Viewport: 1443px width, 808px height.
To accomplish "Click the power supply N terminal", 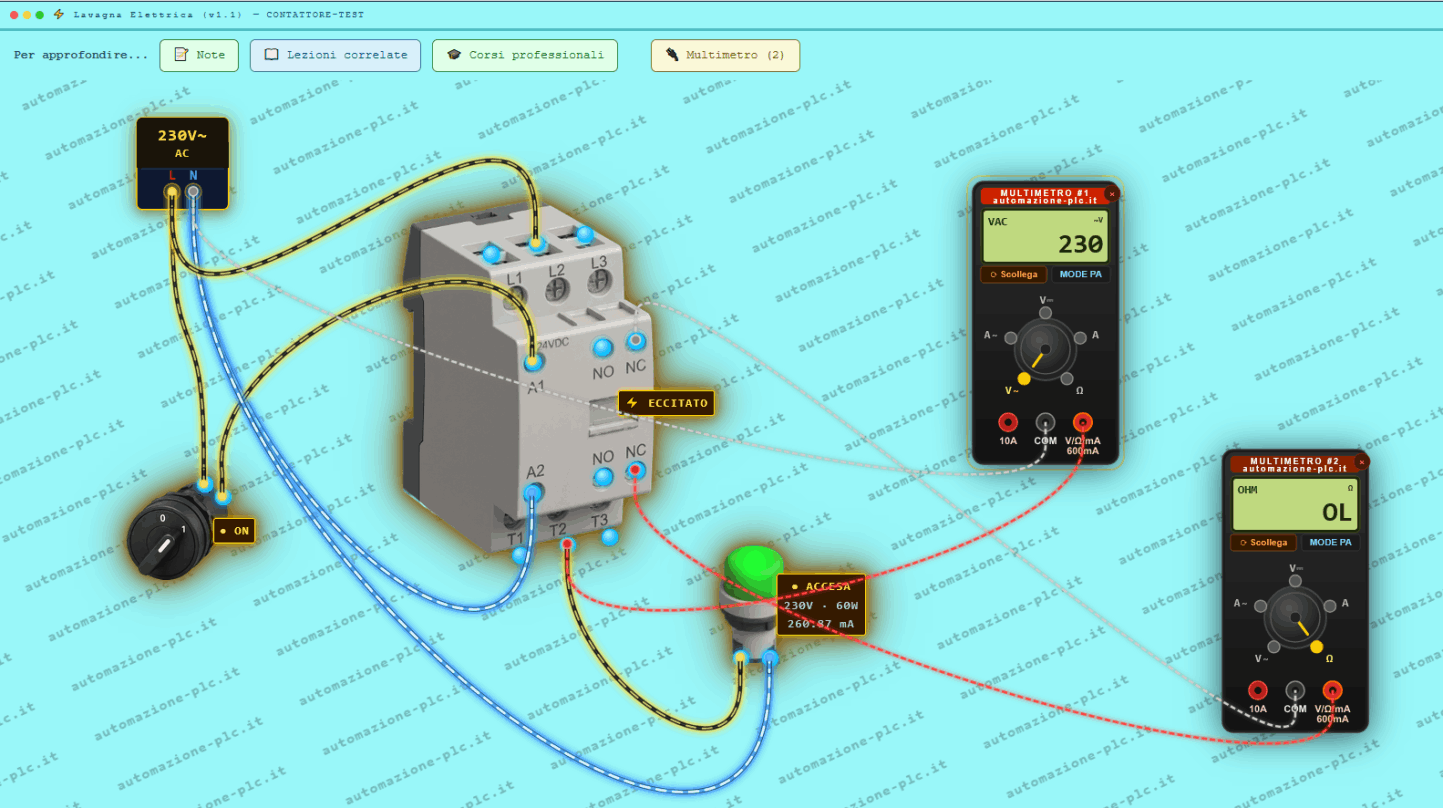I will pos(194,190).
